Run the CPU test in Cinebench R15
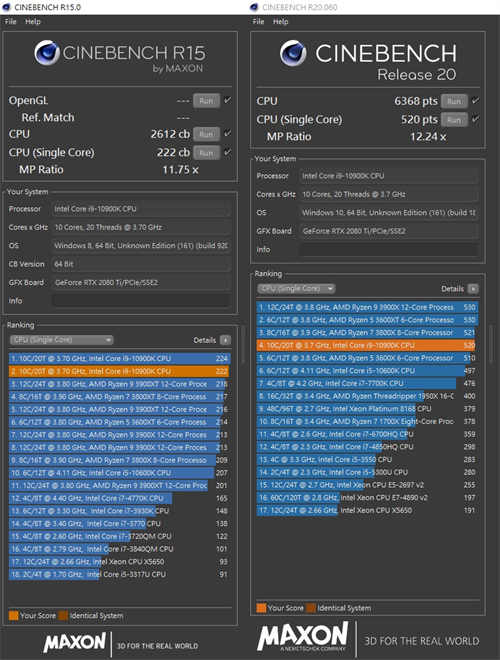Screen dimensions: 500x660 pyautogui.click(x=206, y=134)
